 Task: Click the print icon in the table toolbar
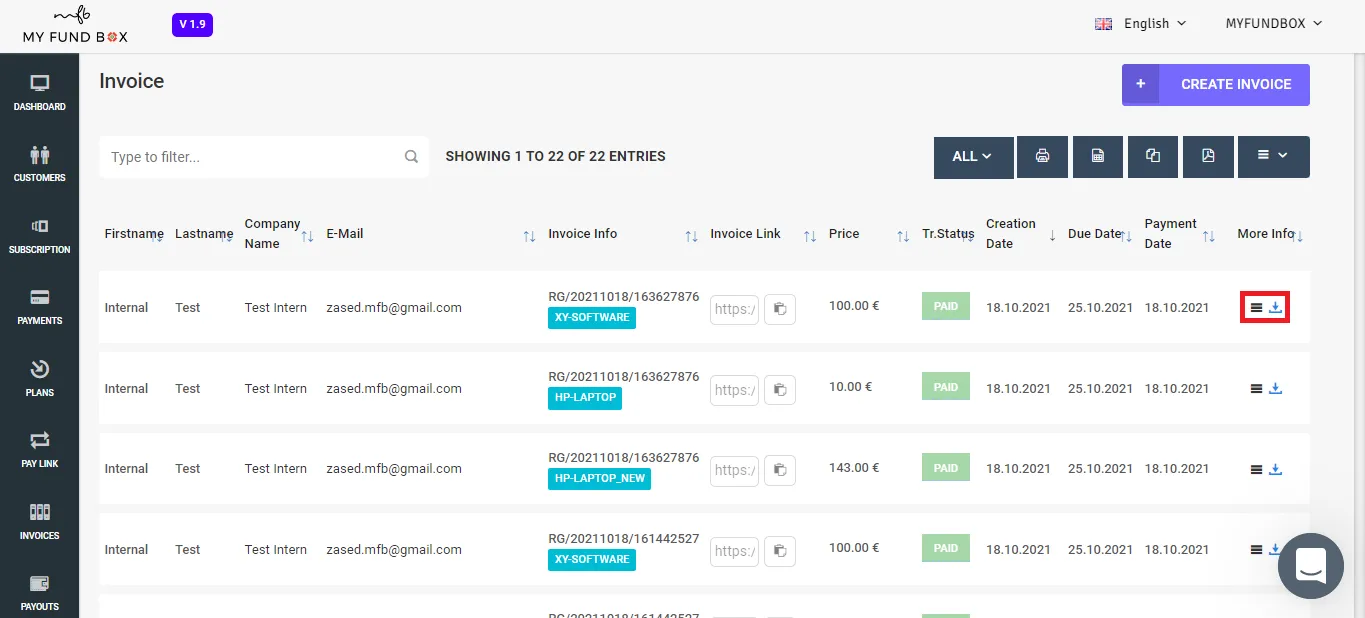[1042, 157]
